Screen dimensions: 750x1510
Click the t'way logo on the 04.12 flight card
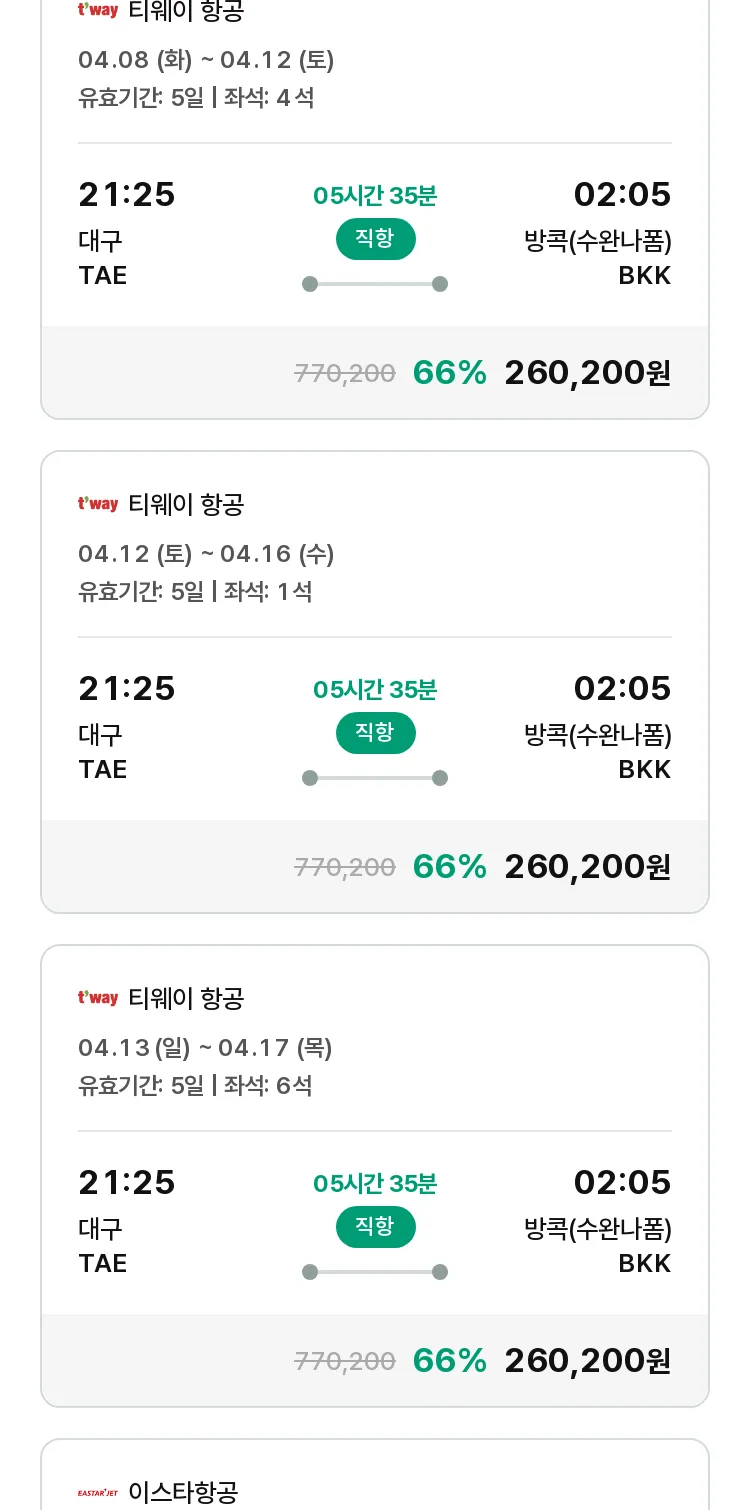point(98,504)
